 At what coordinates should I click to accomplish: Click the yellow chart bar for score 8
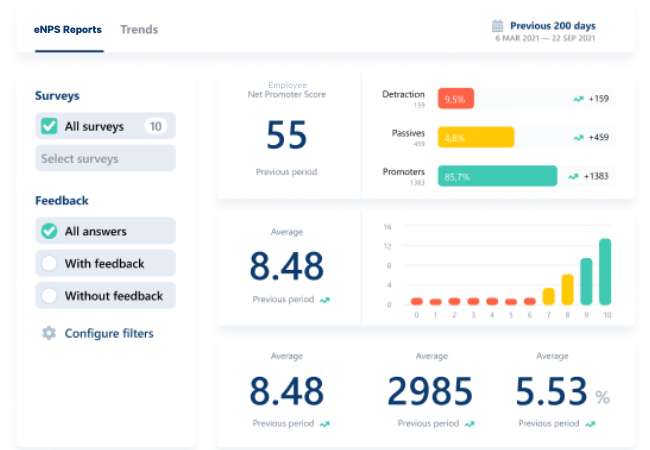[x=568, y=290]
